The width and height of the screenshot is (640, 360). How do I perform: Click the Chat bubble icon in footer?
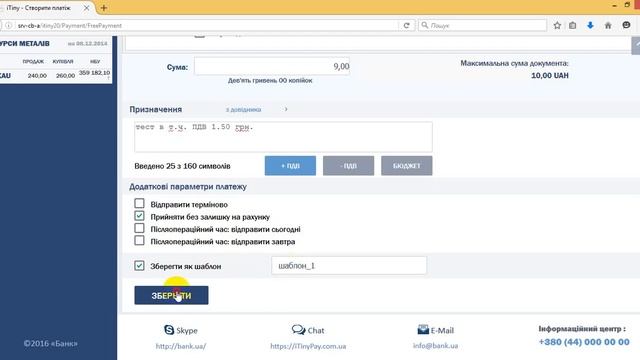tap(298, 329)
